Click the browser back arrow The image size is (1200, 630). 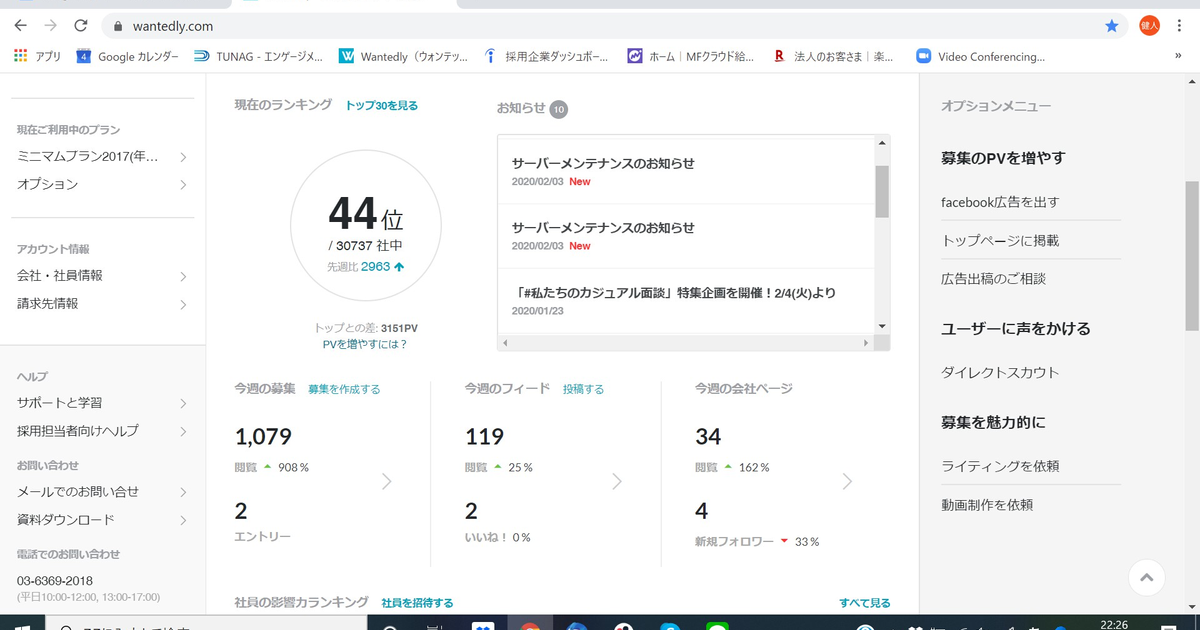click(x=21, y=26)
